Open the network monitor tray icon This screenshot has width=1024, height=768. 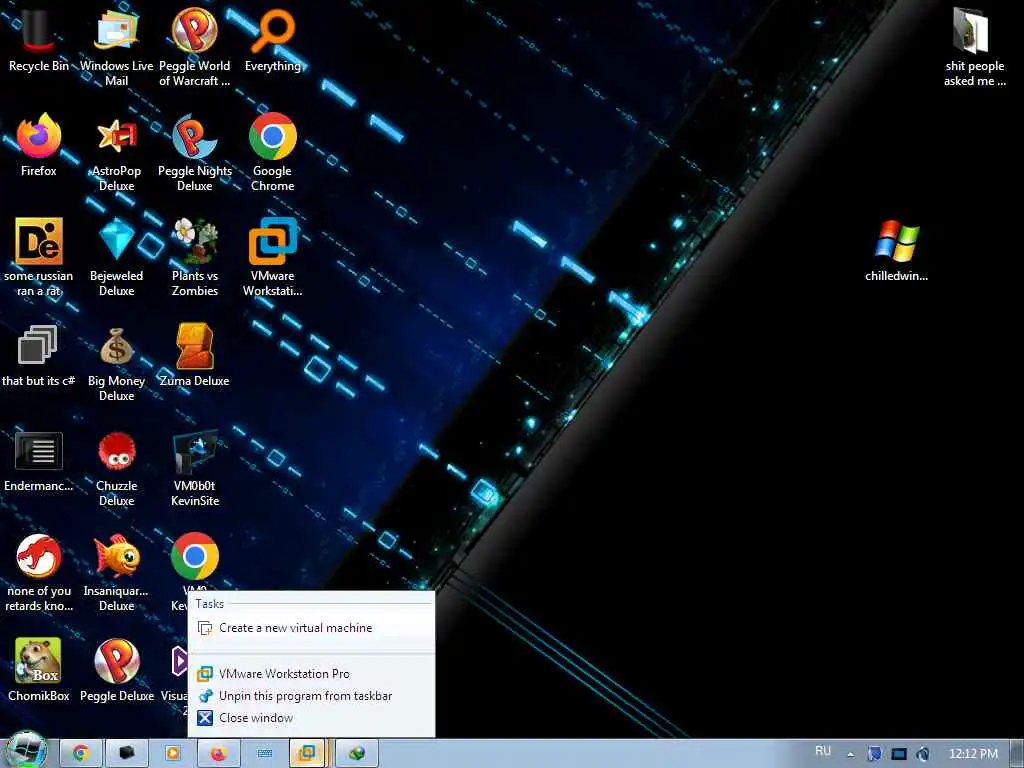(x=899, y=754)
